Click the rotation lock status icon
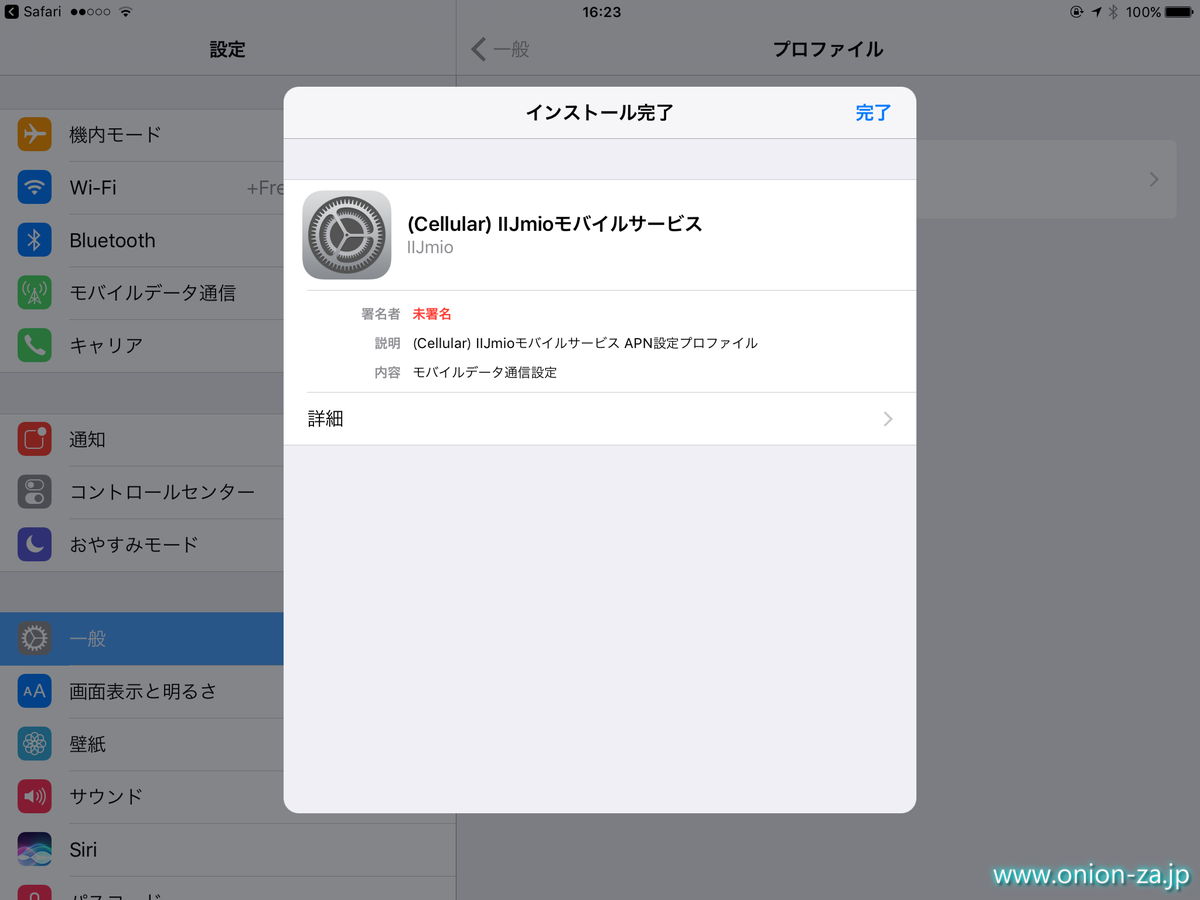The width and height of the screenshot is (1200, 900). (1076, 12)
